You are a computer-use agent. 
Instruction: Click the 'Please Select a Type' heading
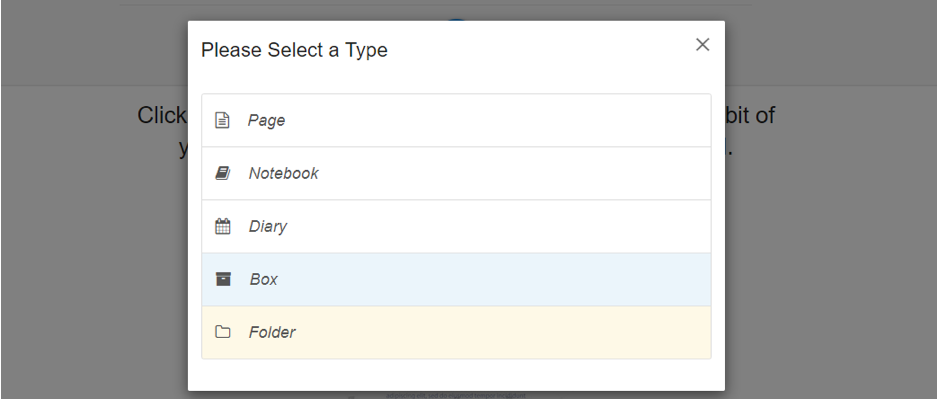(x=294, y=50)
